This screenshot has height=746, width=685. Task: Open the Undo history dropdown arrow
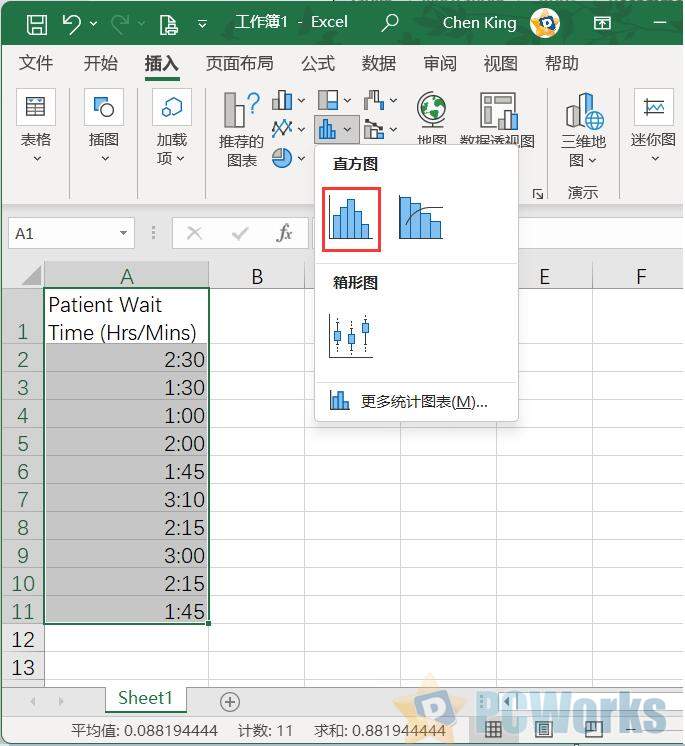point(94,24)
